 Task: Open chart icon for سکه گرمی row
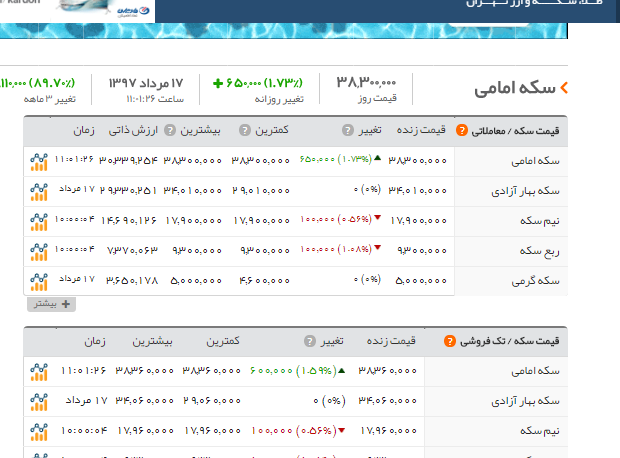click(39, 282)
